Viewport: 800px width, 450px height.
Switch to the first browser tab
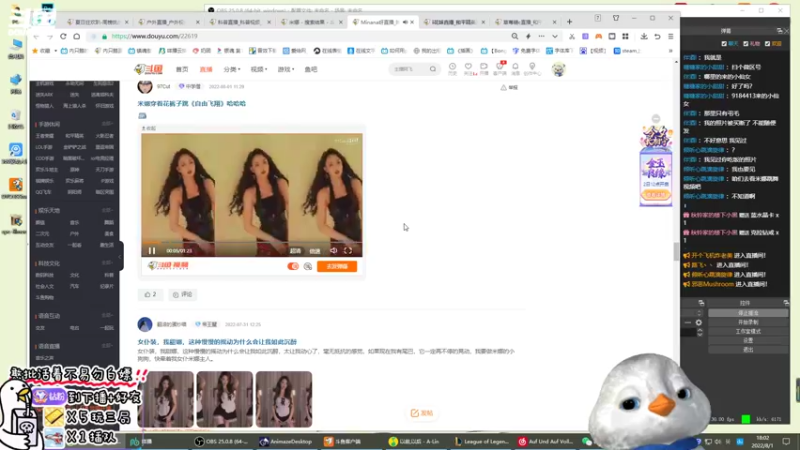point(97,22)
